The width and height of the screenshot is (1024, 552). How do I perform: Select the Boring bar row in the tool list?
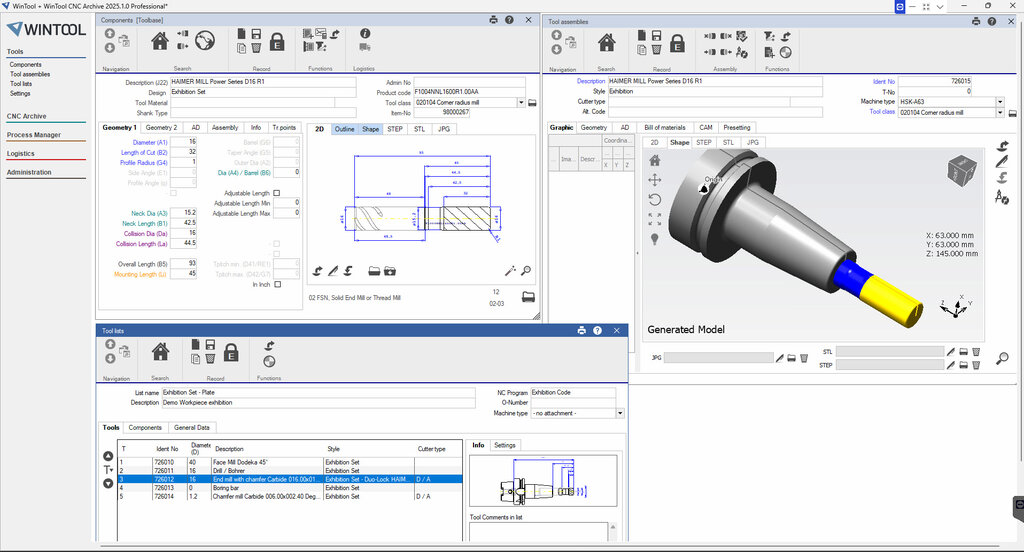[x=290, y=487]
